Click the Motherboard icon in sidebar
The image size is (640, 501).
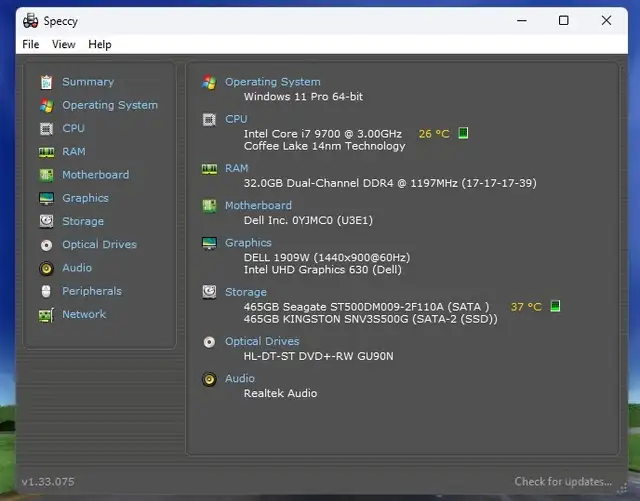(x=46, y=175)
